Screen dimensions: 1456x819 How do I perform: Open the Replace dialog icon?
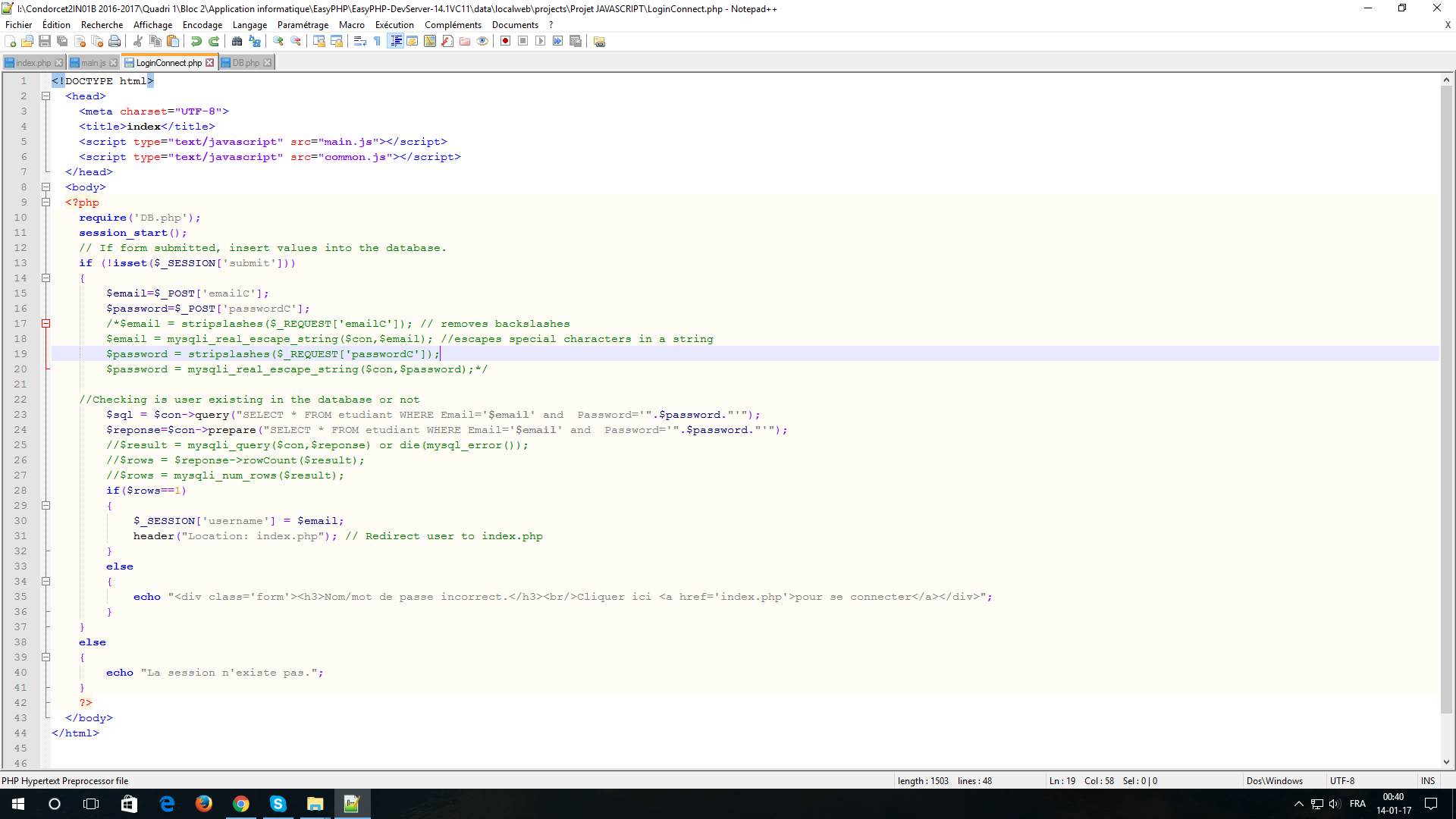click(255, 42)
